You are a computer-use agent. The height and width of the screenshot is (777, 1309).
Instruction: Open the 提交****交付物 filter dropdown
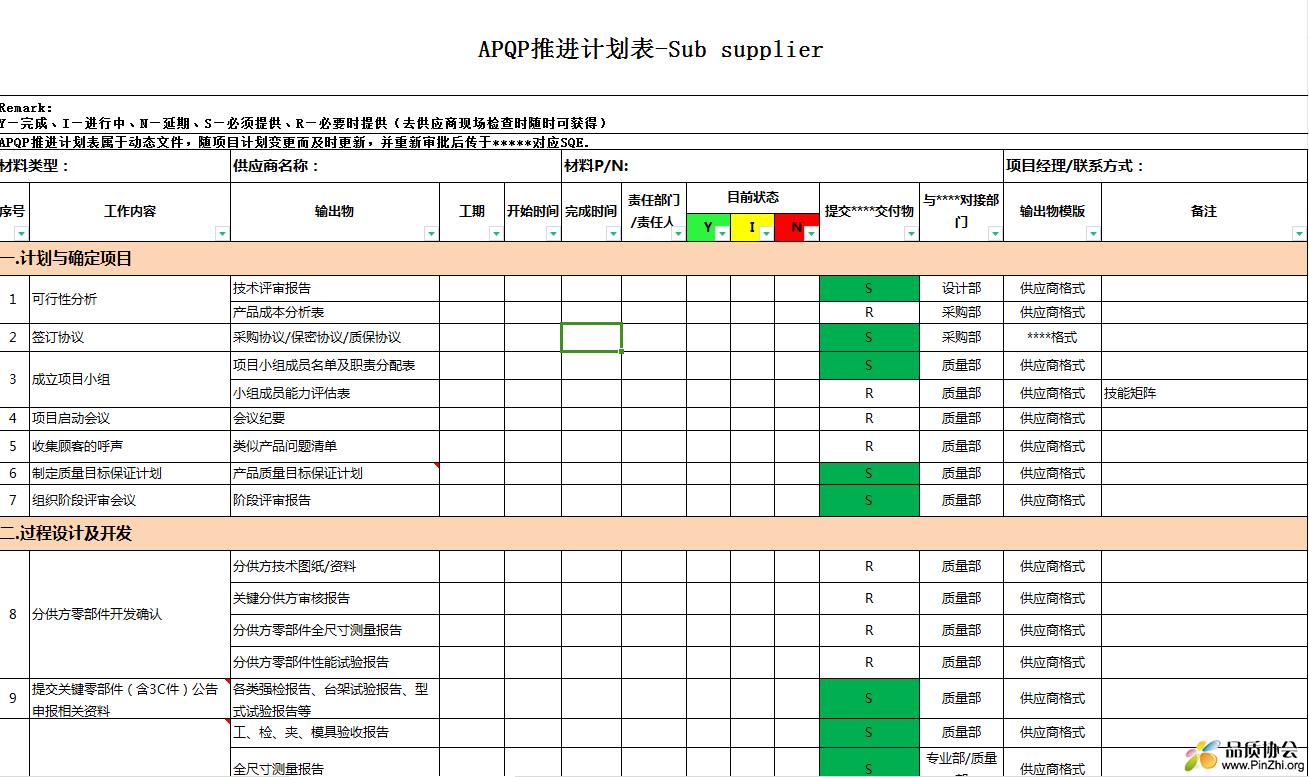pyautogui.click(x=911, y=233)
